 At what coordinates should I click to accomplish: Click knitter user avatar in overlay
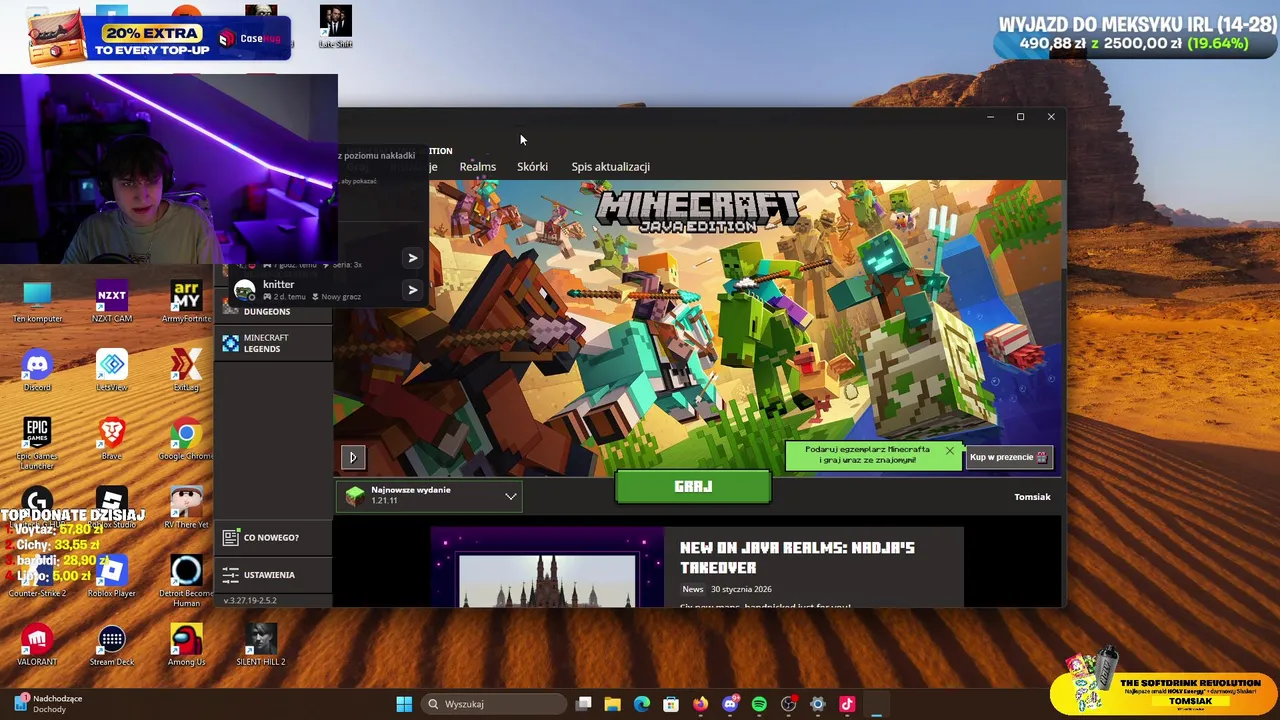tap(245, 290)
